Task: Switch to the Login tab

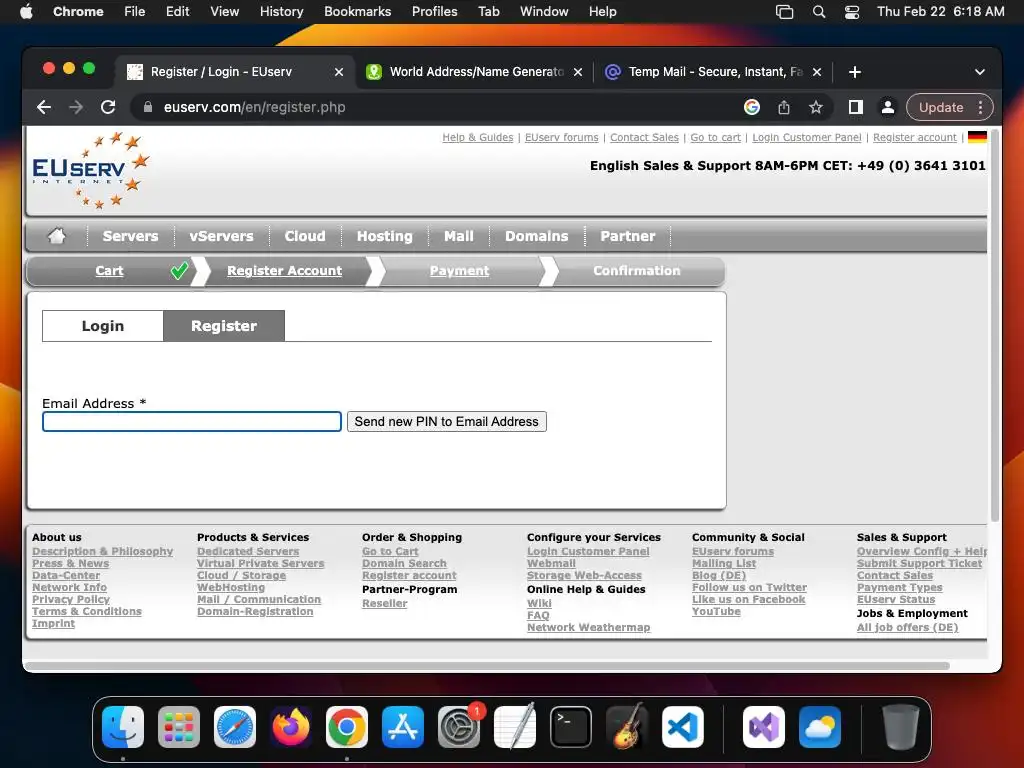Action: pyautogui.click(x=103, y=326)
